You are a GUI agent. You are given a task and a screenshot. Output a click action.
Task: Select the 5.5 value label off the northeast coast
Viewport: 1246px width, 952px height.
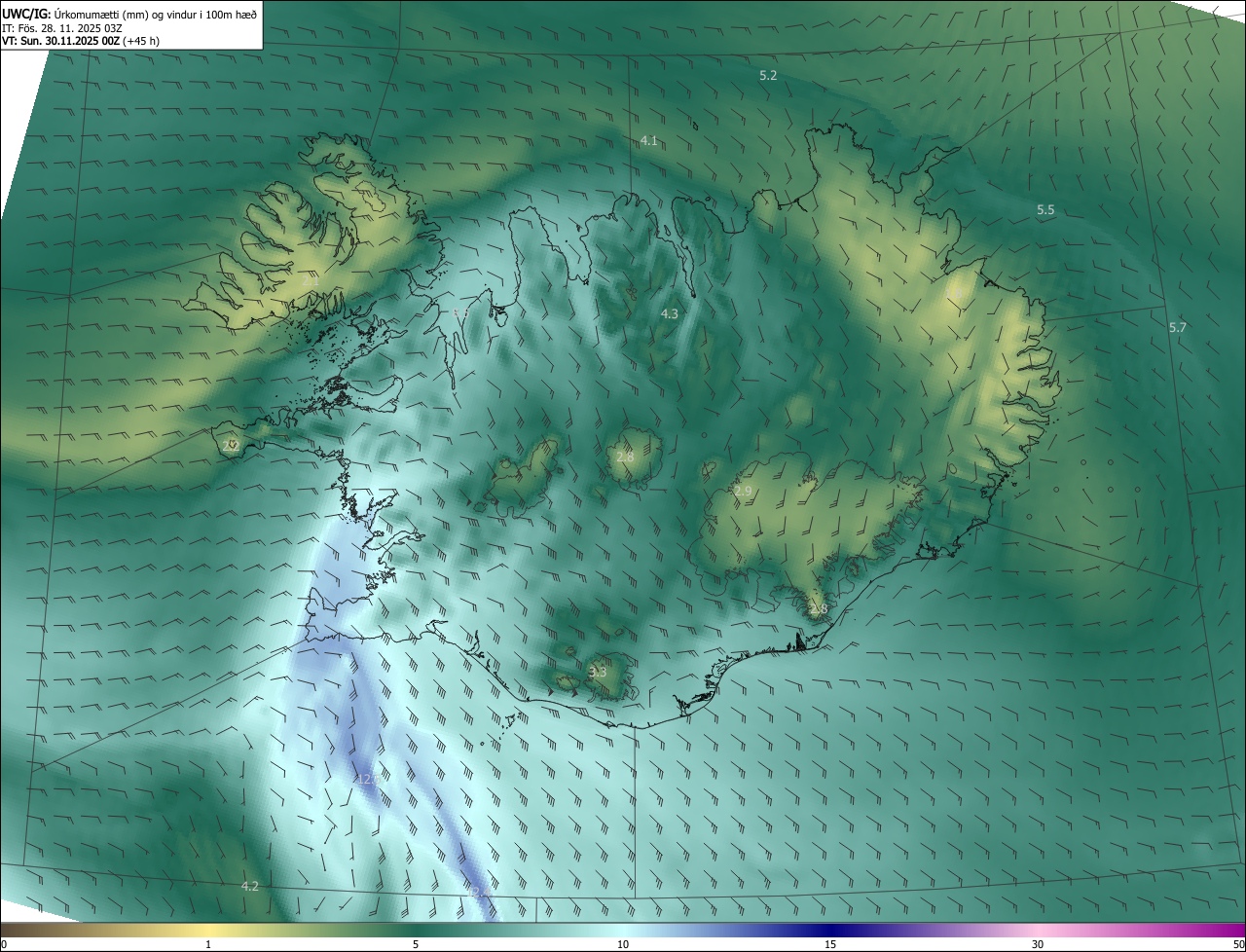pyautogui.click(x=1045, y=210)
